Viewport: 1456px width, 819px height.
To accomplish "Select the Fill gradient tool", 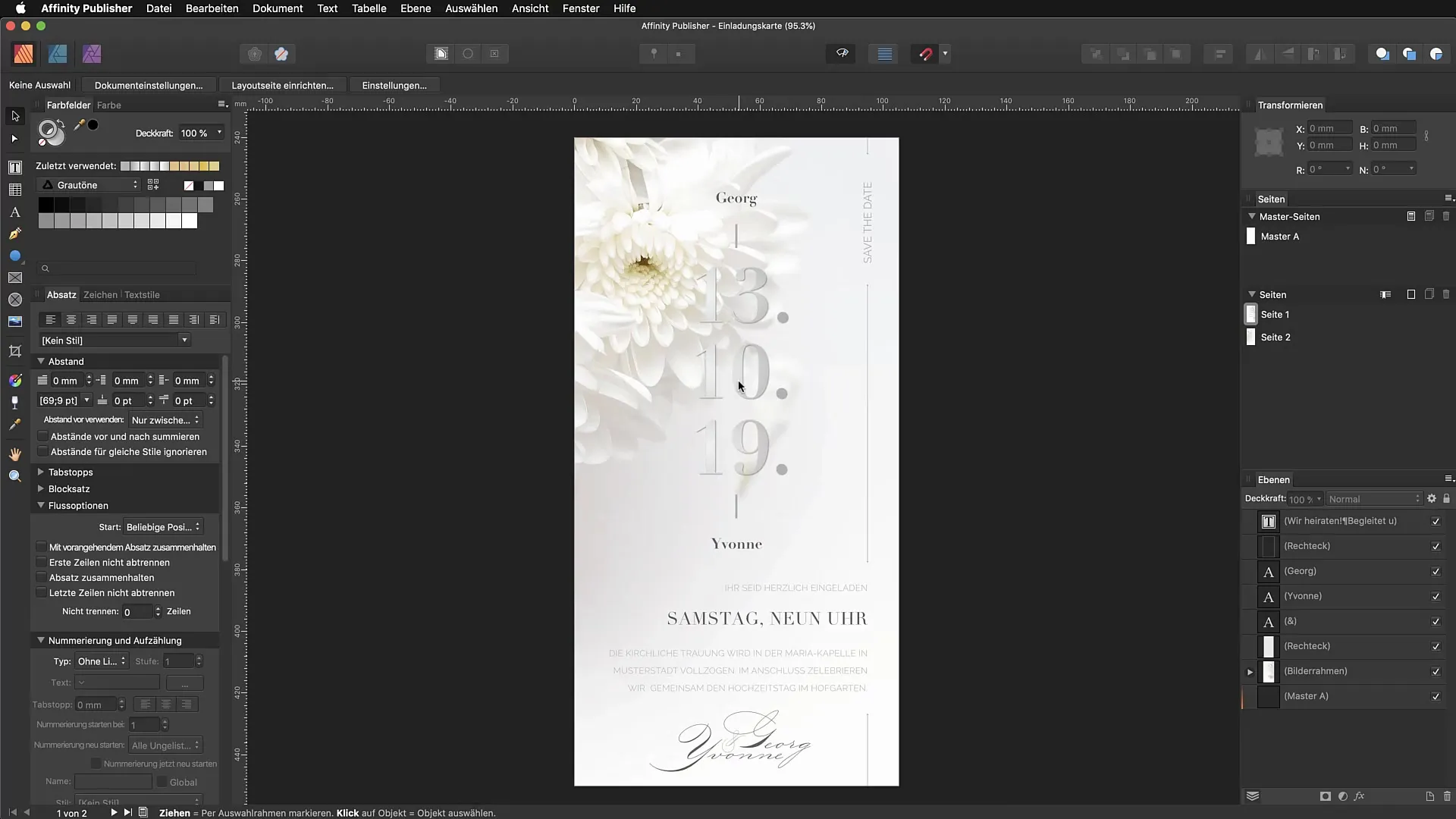I will click(x=15, y=380).
